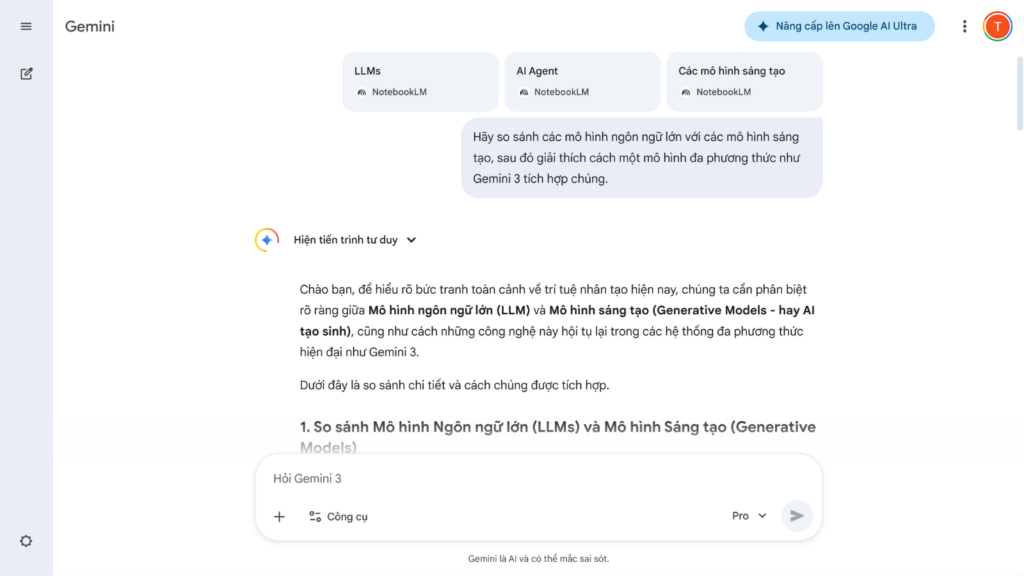Click the sliders icon beside Công cụ
Viewport: 1024px width, 576px height.
click(x=315, y=516)
